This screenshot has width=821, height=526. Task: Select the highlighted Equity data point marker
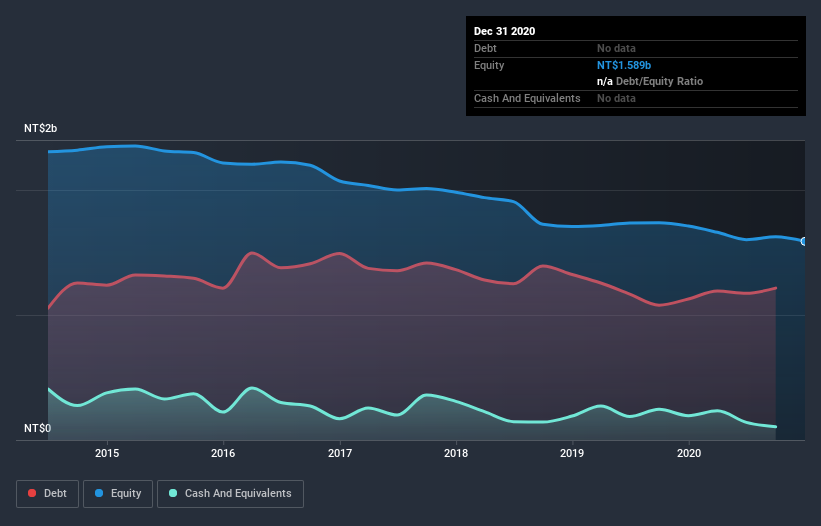804,241
